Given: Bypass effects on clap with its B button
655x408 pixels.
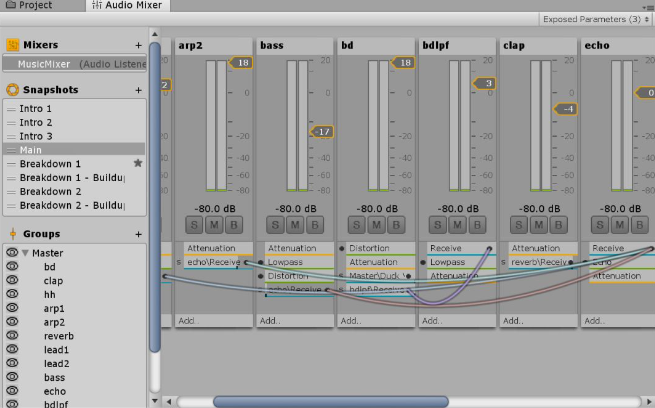Looking at the screenshot, I should (x=557, y=223).
